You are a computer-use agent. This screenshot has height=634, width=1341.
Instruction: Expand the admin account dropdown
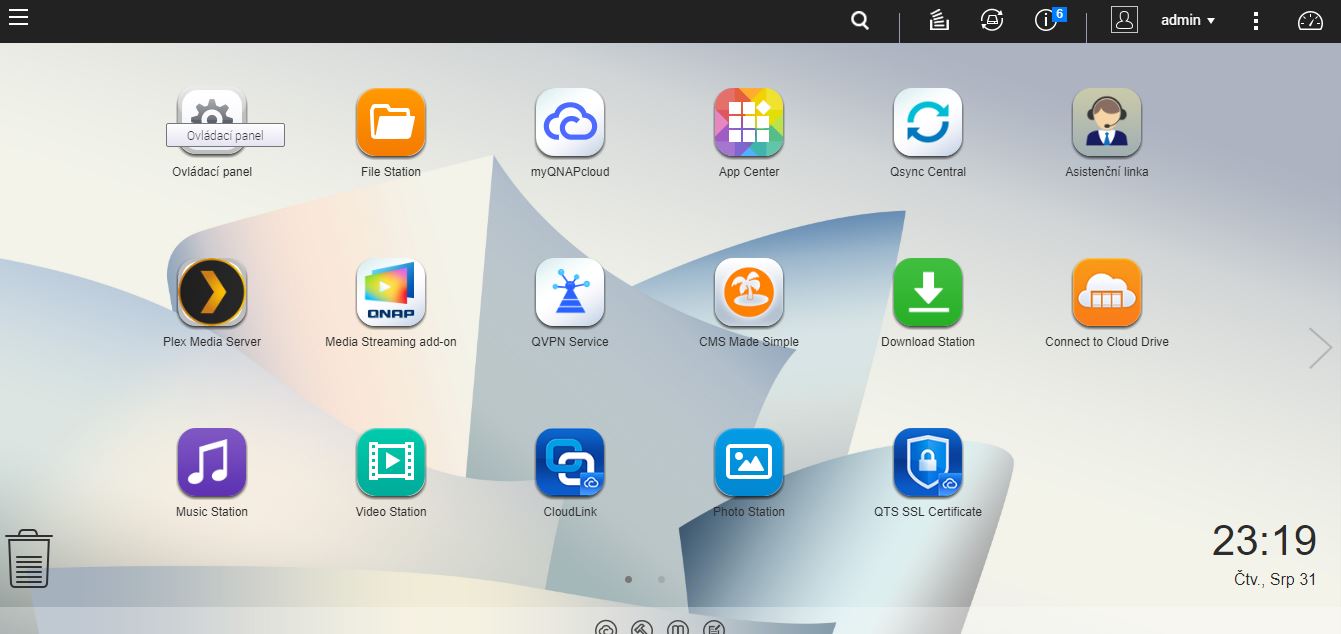(1188, 20)
